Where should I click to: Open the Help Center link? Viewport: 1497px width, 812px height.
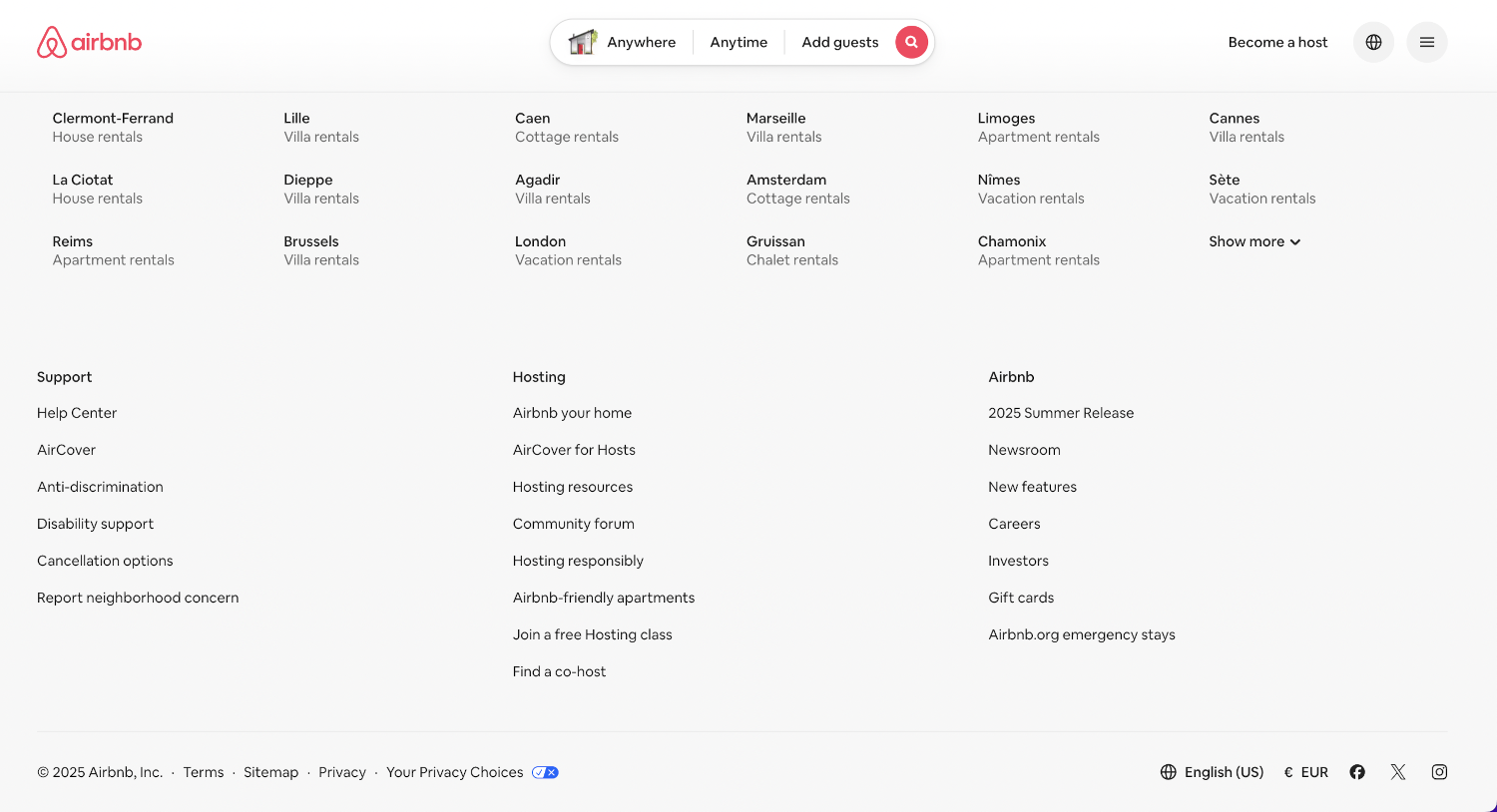pos(77,413)
